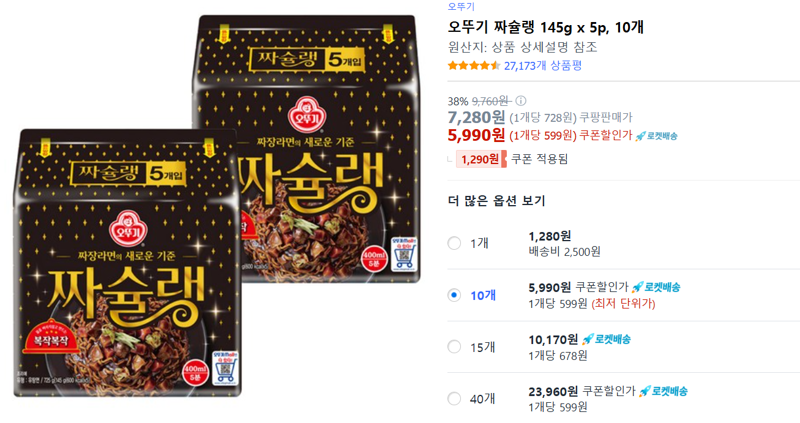Click the 1,290원 coupon tag
Viewport: 800px width, 423px height.
click(x=481, y=159)
